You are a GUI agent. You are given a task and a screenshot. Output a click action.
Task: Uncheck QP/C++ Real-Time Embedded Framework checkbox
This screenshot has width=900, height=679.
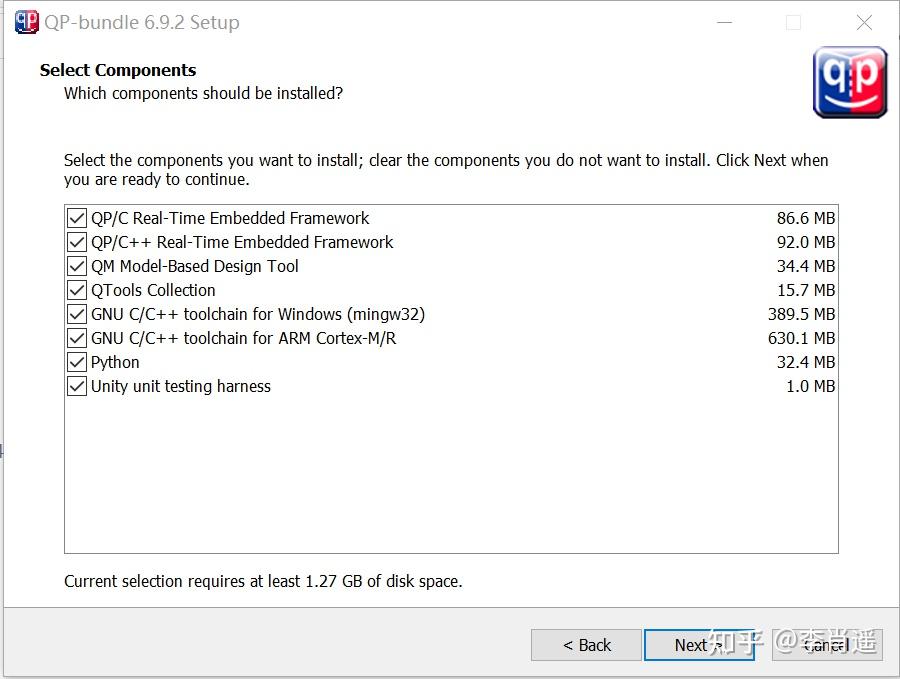[77, 242]
